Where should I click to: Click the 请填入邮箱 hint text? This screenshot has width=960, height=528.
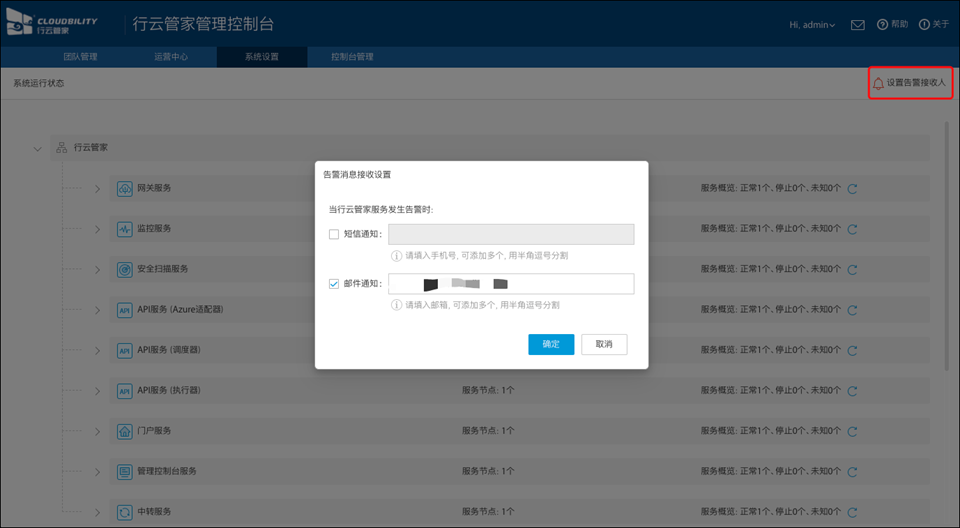482,305
